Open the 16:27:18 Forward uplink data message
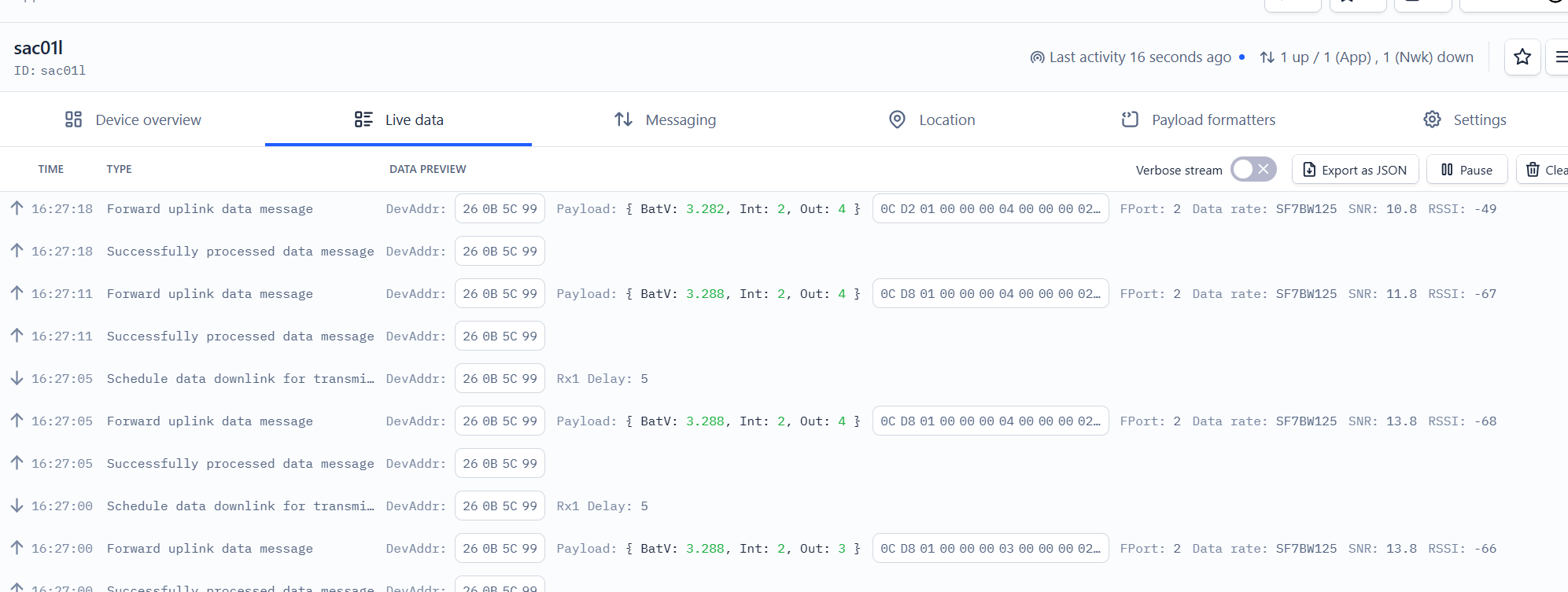Image resolution: width=1568 pixels, height=592 pixels. [x=784, y=208]
